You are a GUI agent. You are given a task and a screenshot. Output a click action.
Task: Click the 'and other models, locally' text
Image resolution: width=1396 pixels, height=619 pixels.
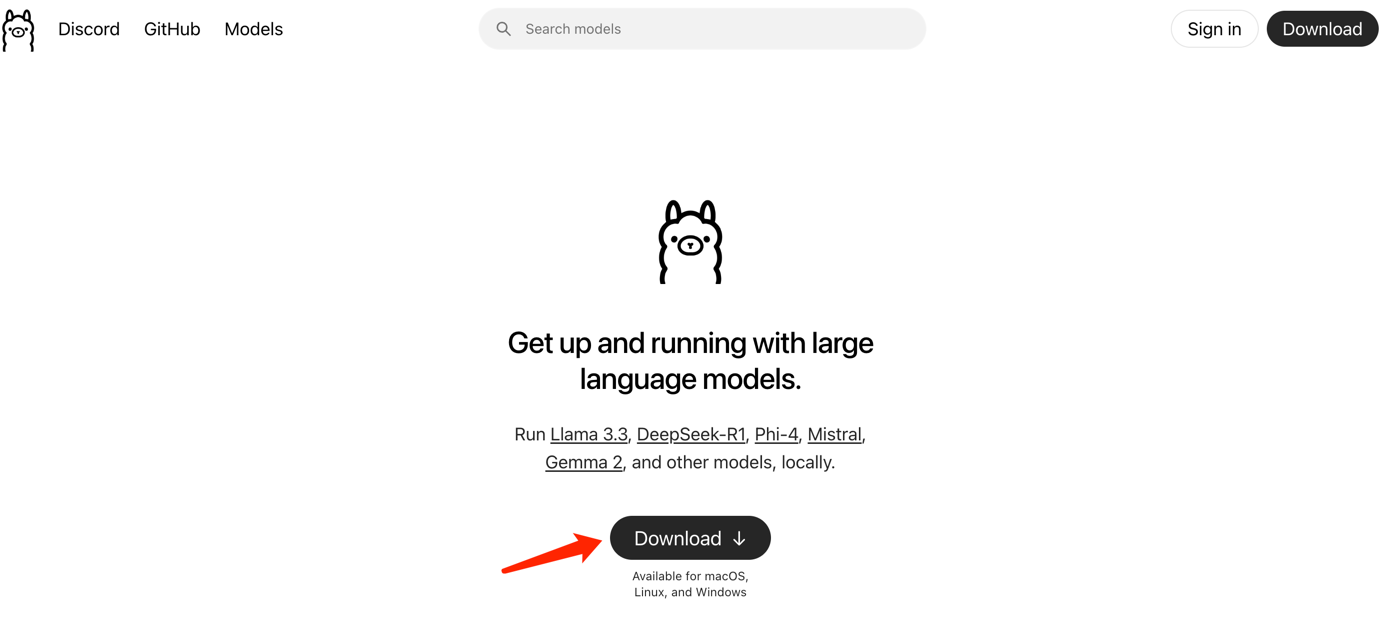[734, 462]
